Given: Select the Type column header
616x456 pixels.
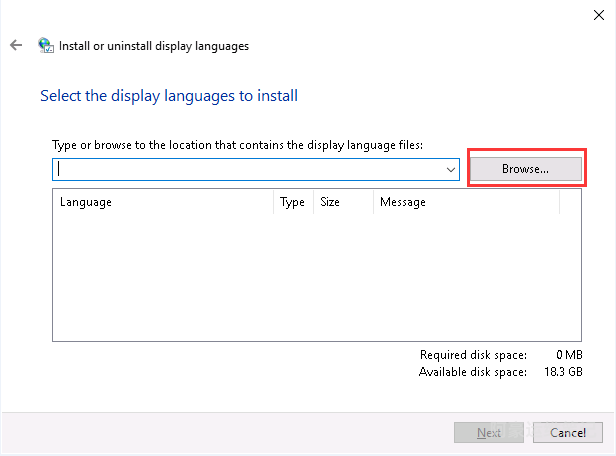Looking at the screenshot, I should coord(292,202).
